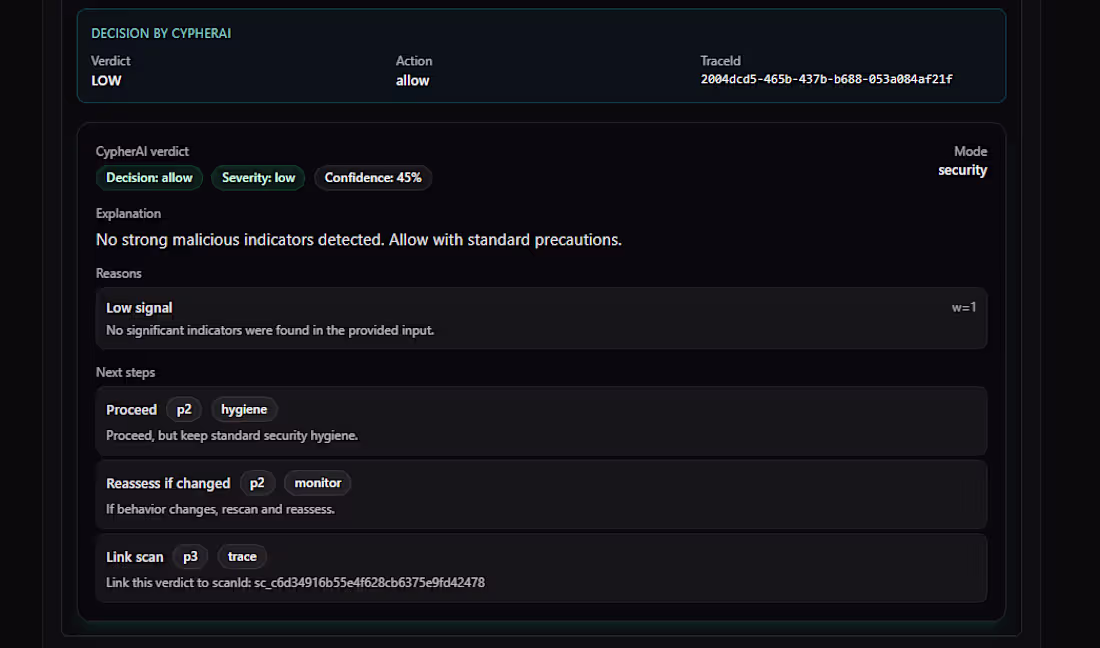This screenshot has height=648, width=1100.
Task: Expand the Low signal reason card
Action: click(541, 317)
